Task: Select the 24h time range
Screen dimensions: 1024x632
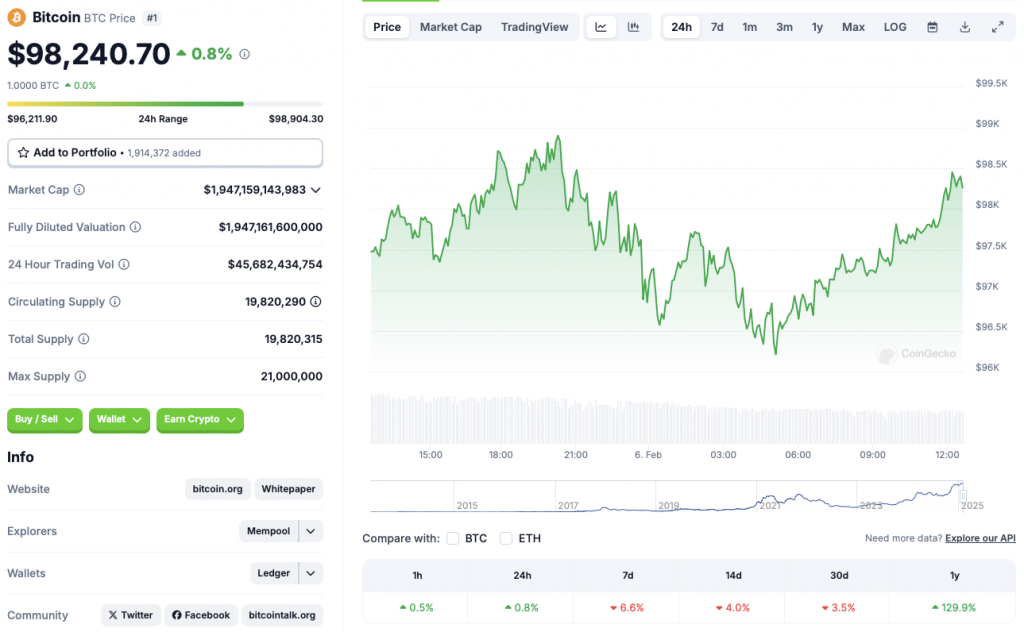Action: pyautogui.click(x=681, y=27)
